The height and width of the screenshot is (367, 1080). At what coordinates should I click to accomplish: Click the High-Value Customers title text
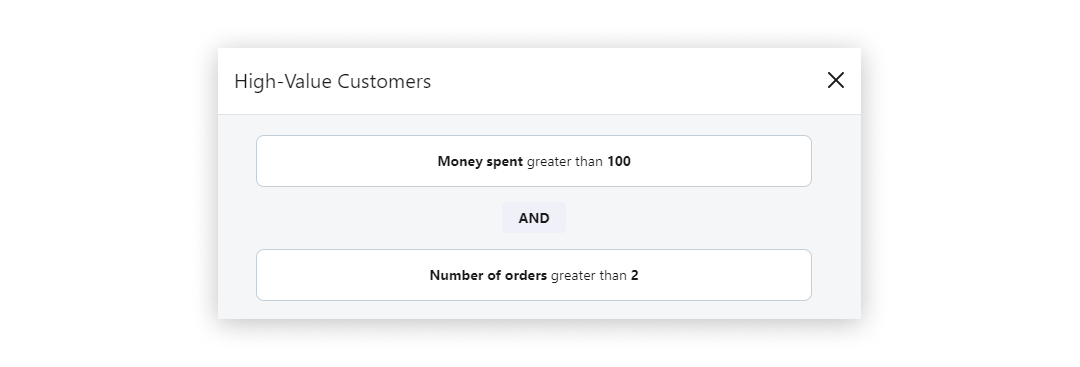tap(333, 81)
